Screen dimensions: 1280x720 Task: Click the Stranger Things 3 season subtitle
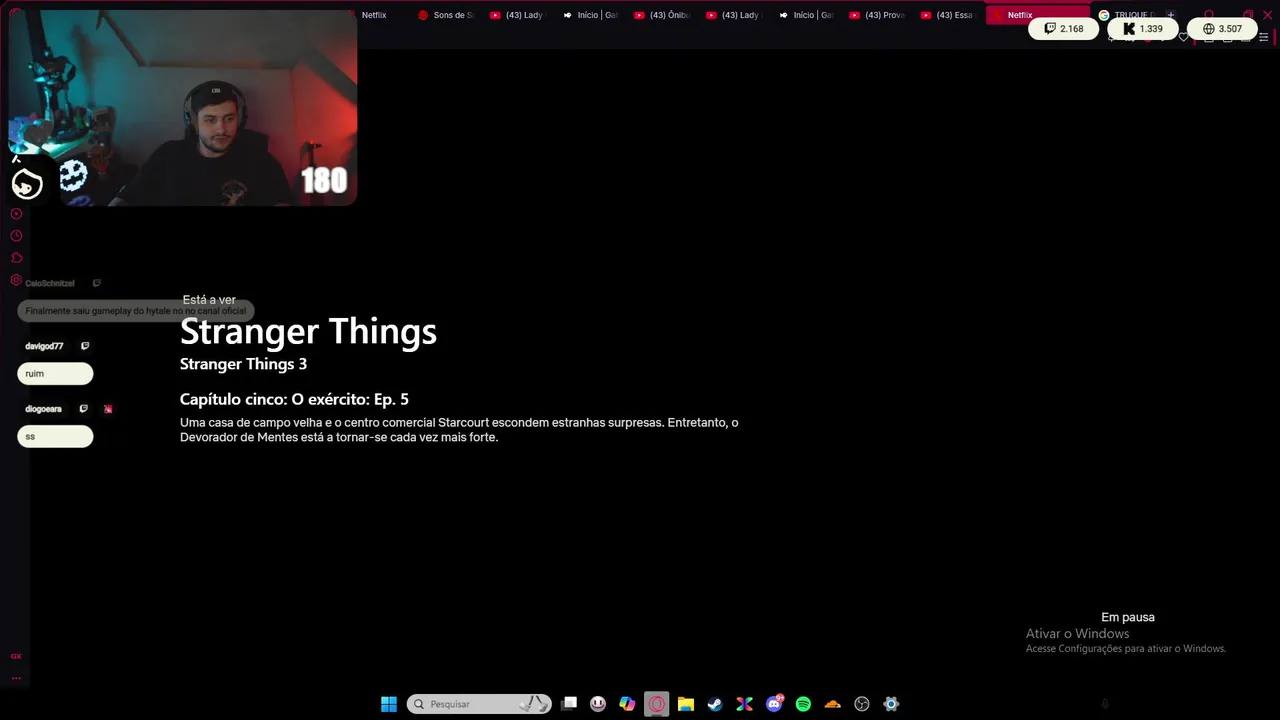[243, 364]
